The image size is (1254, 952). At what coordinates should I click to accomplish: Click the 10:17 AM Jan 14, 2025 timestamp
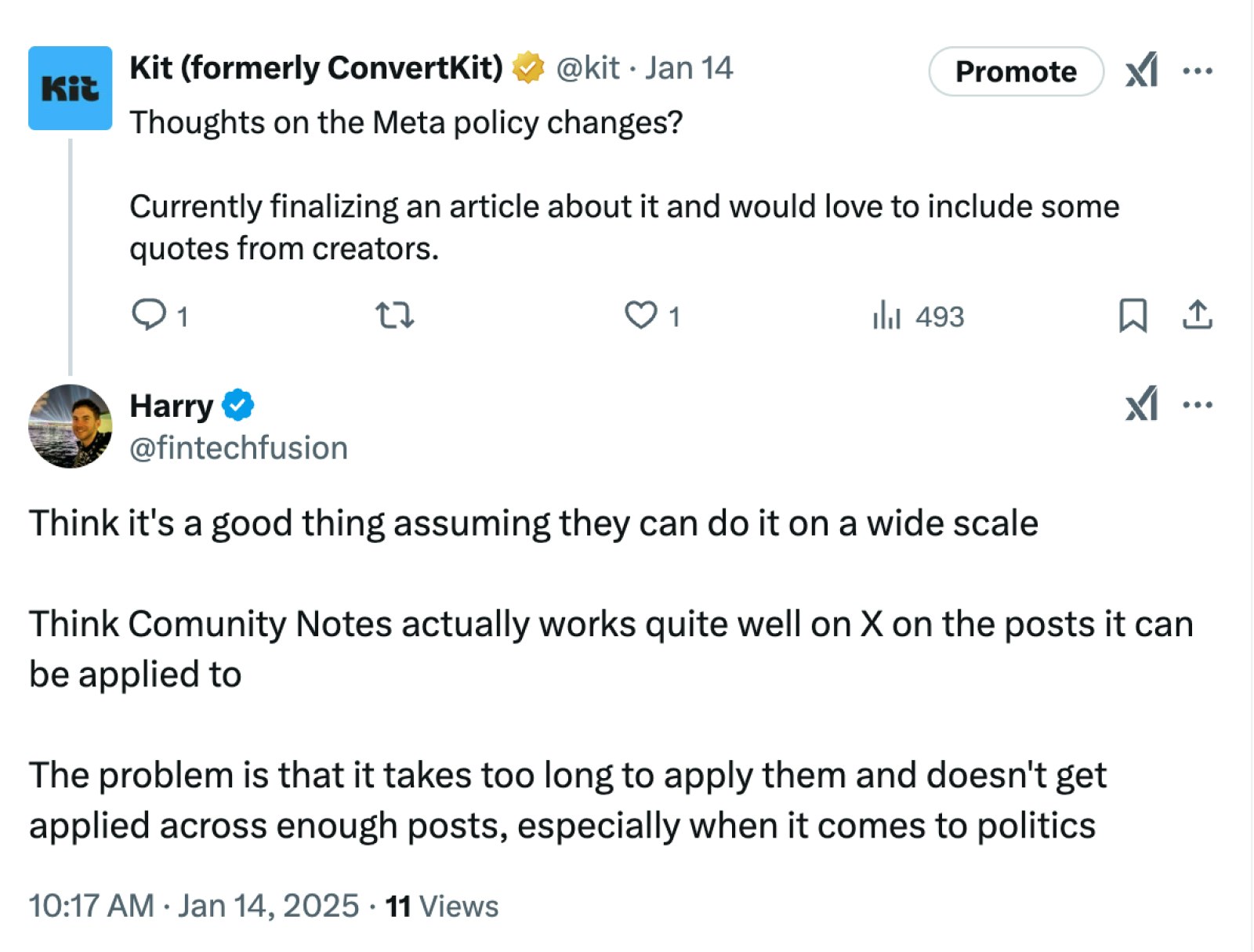tap(194, 906)
